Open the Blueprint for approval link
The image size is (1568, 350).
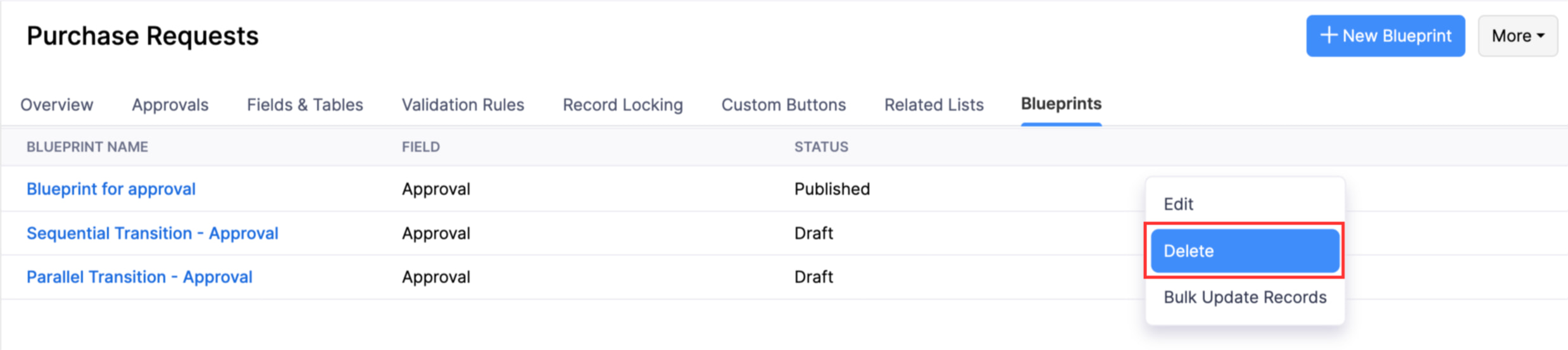click(x=111, y=189)
